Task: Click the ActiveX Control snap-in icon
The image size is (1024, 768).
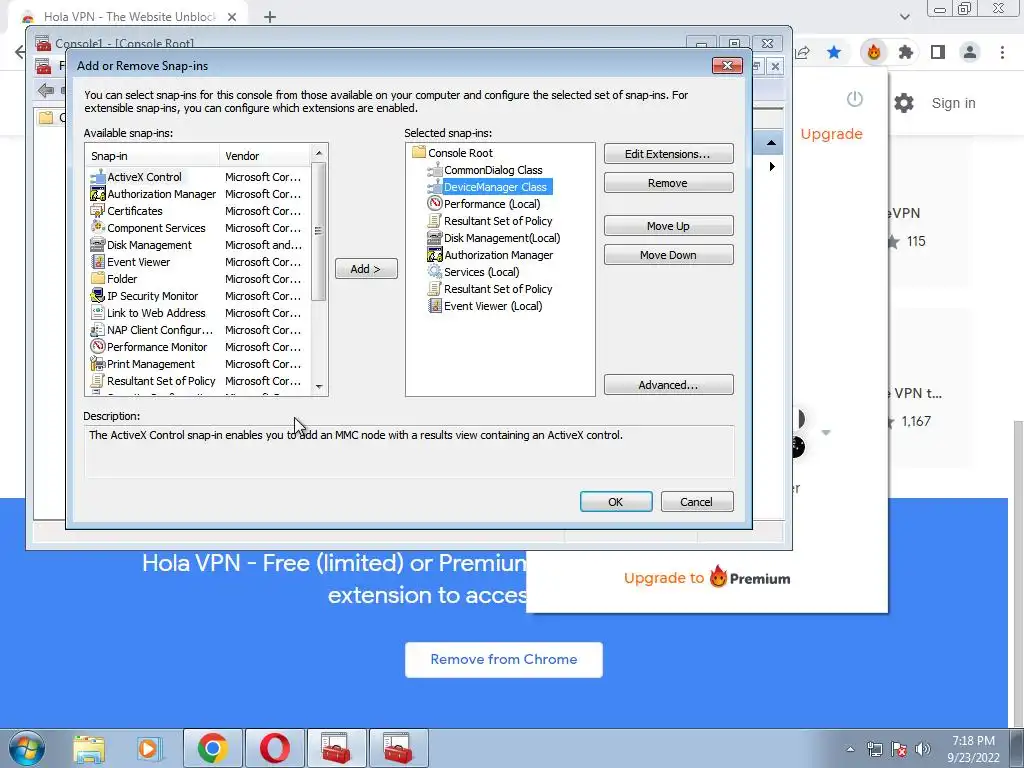Action: (97, 177)
